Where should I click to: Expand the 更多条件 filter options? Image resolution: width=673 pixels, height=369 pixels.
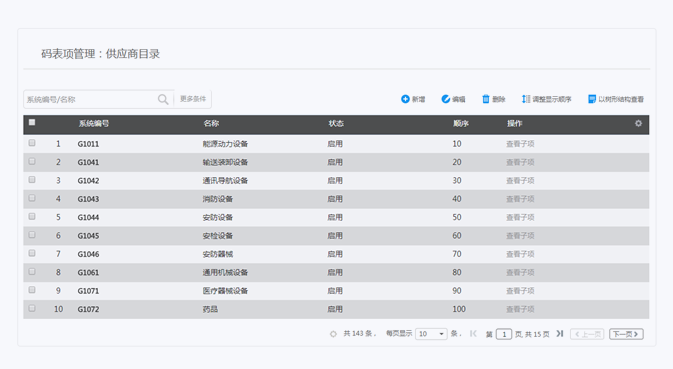point(193,99)
